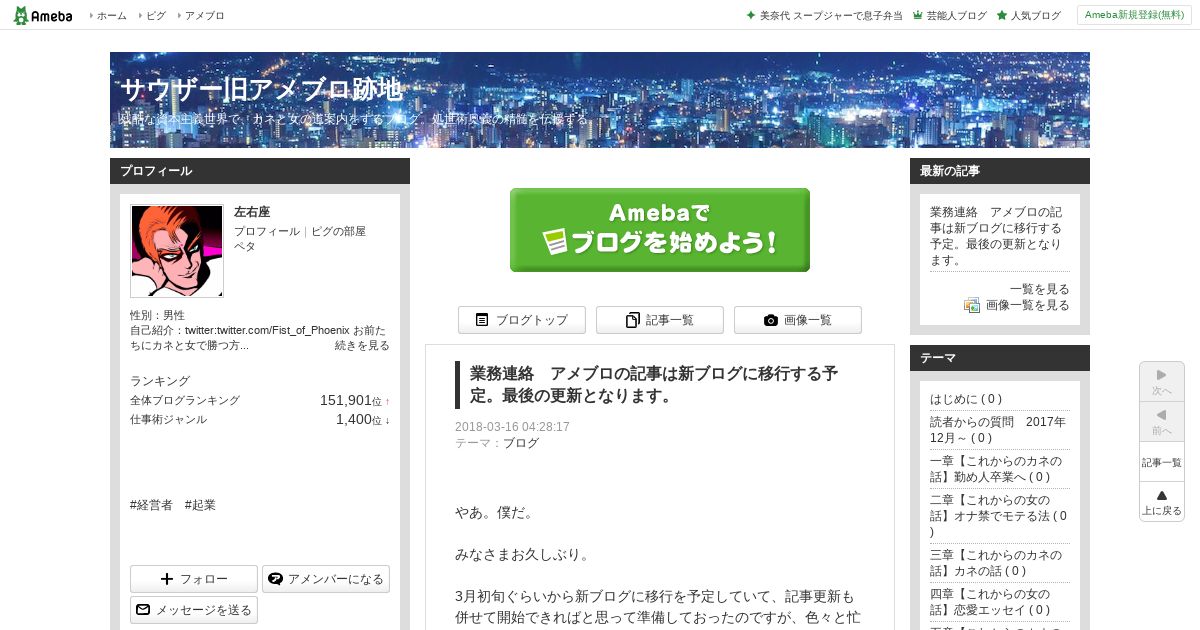Click the #起業 hashtag

point(200,505)
